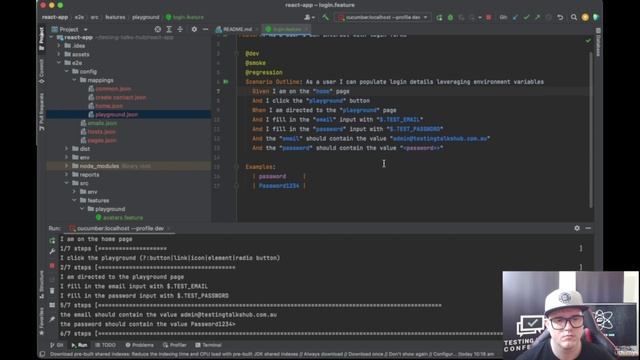Hide the Project tool window
640x360 pixels.
point(205,29)
